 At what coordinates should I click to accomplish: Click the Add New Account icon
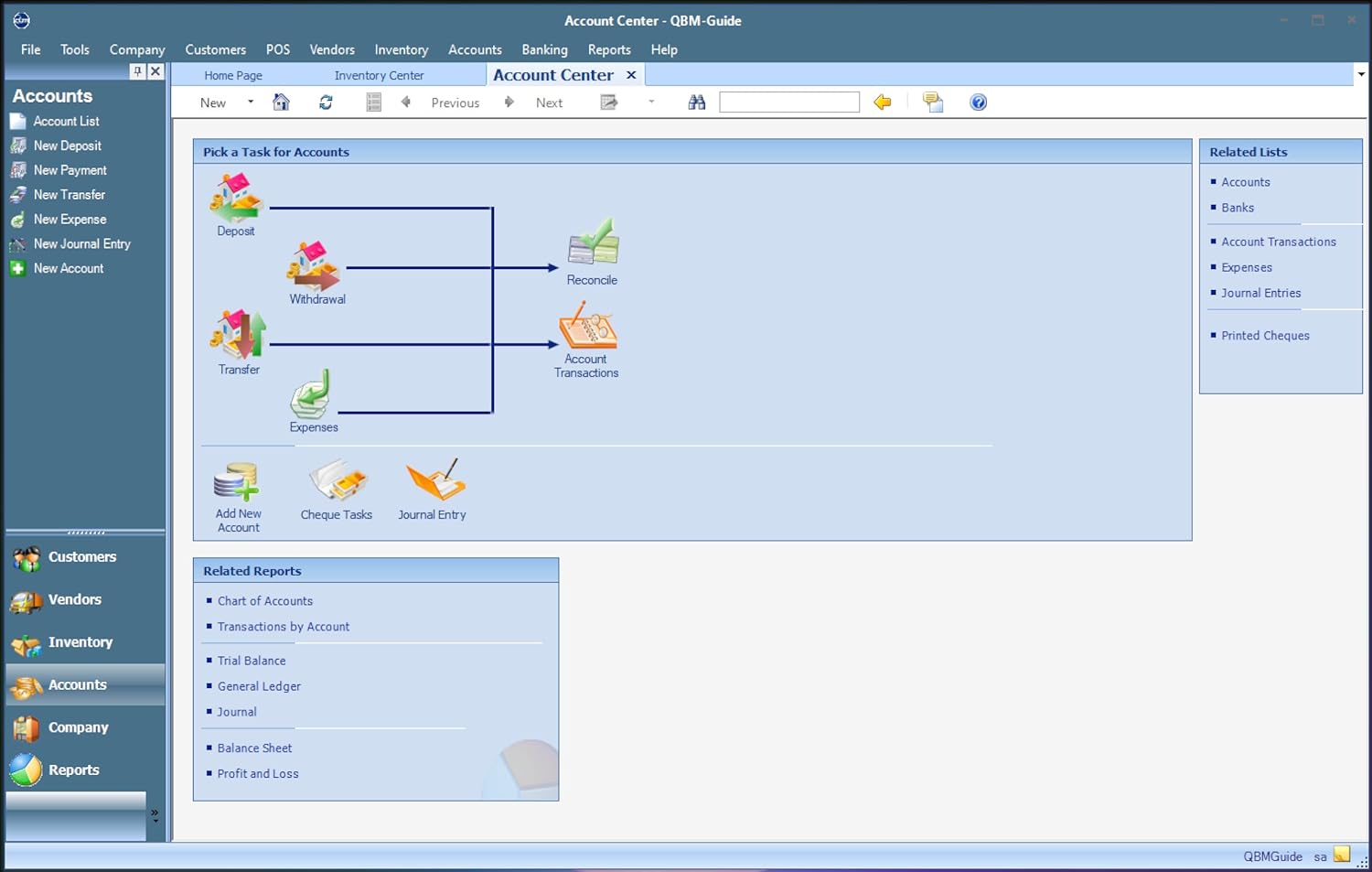click(x=237, y=482)
